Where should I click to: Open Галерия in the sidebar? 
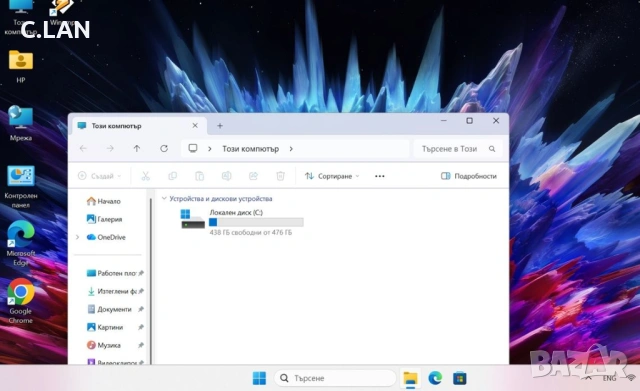(104, 219)
